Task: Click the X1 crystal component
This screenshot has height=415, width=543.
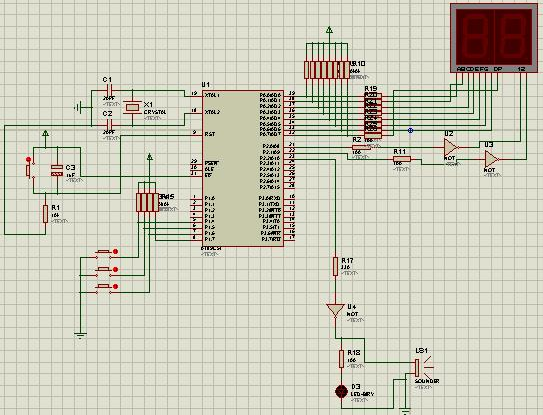Action: [x=132, y=108]
